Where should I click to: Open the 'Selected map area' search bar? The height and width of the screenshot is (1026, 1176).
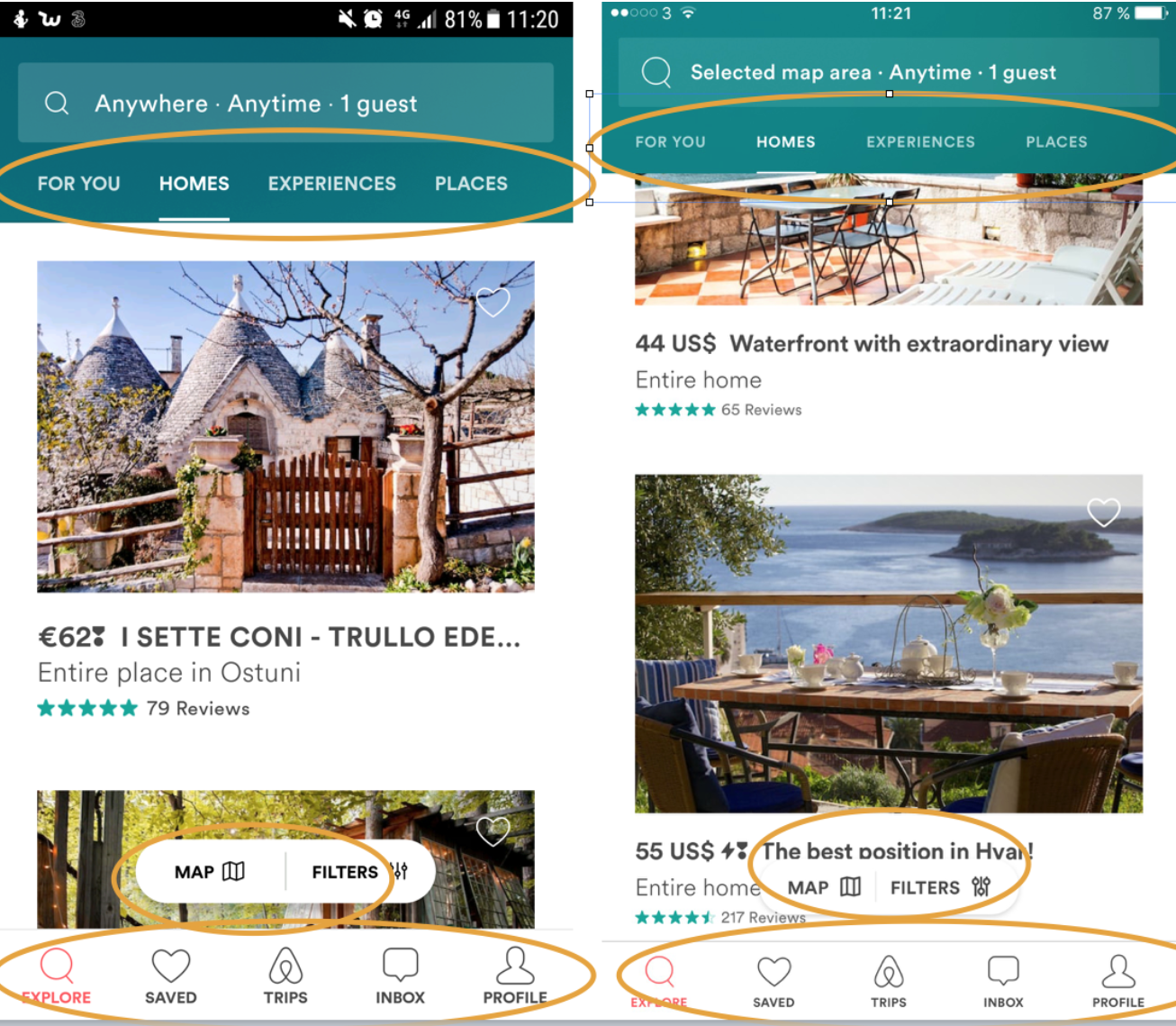tap(888, 72)
